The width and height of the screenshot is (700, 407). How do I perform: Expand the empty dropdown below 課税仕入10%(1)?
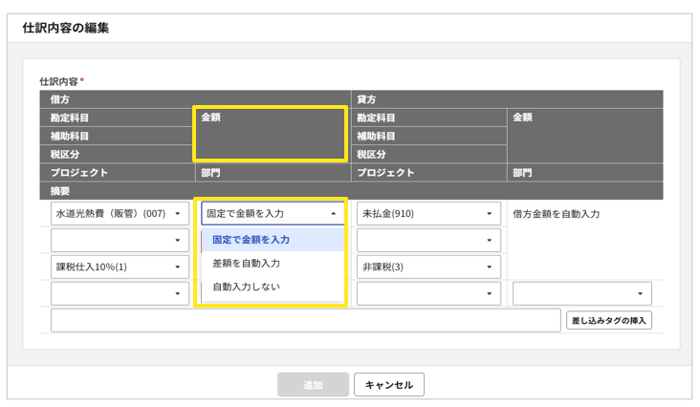118,294
